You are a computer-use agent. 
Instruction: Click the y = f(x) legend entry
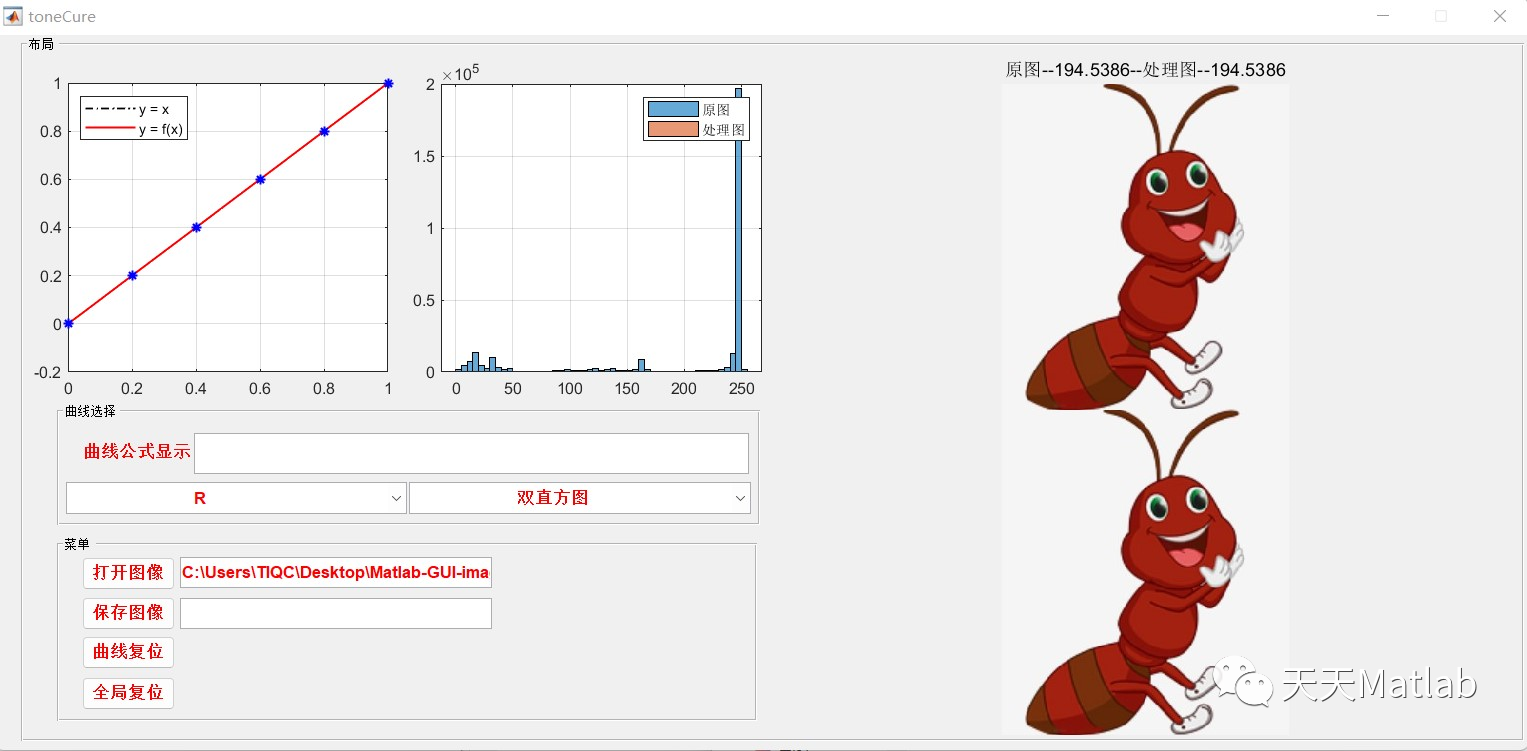[x=135, y=129]
